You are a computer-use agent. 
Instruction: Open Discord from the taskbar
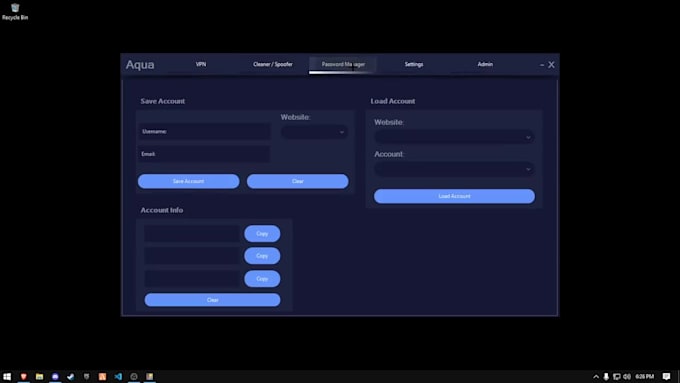55,376
